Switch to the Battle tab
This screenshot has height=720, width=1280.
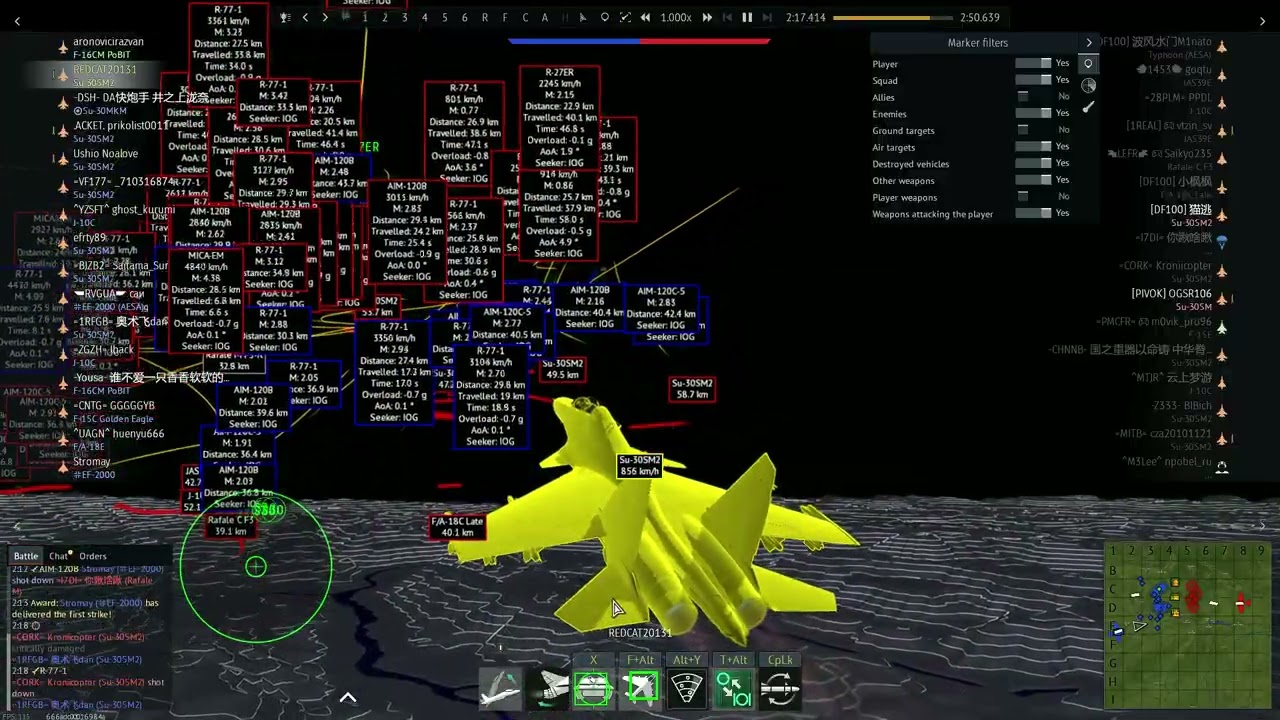26,556
